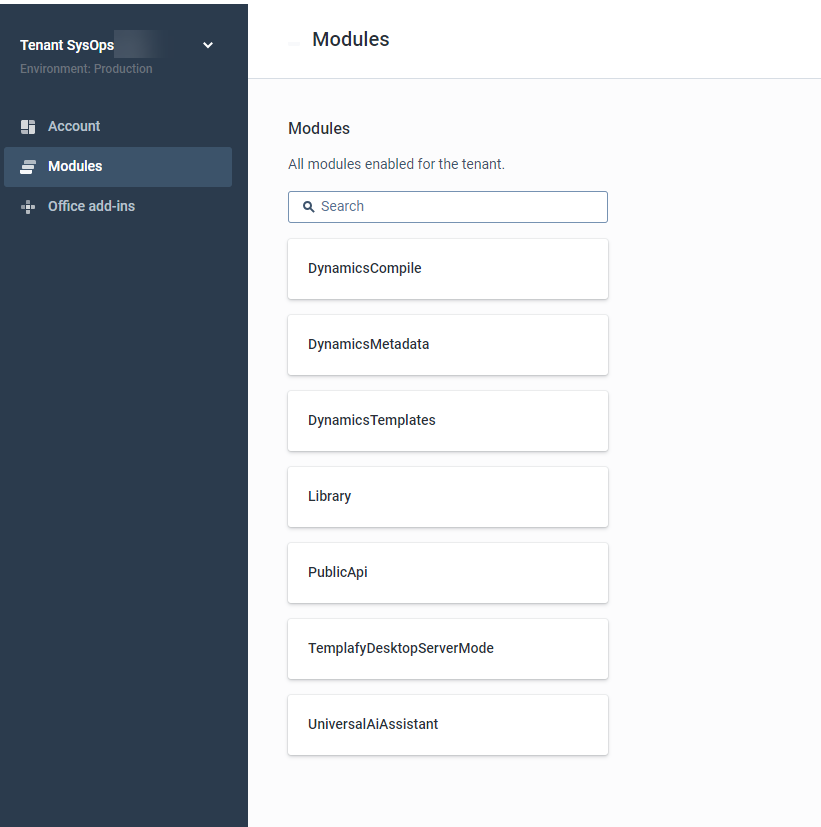Viewport: 821px width, 827px height.
Task: Click the Environment: Production label
Action: [x=86, y=69]
